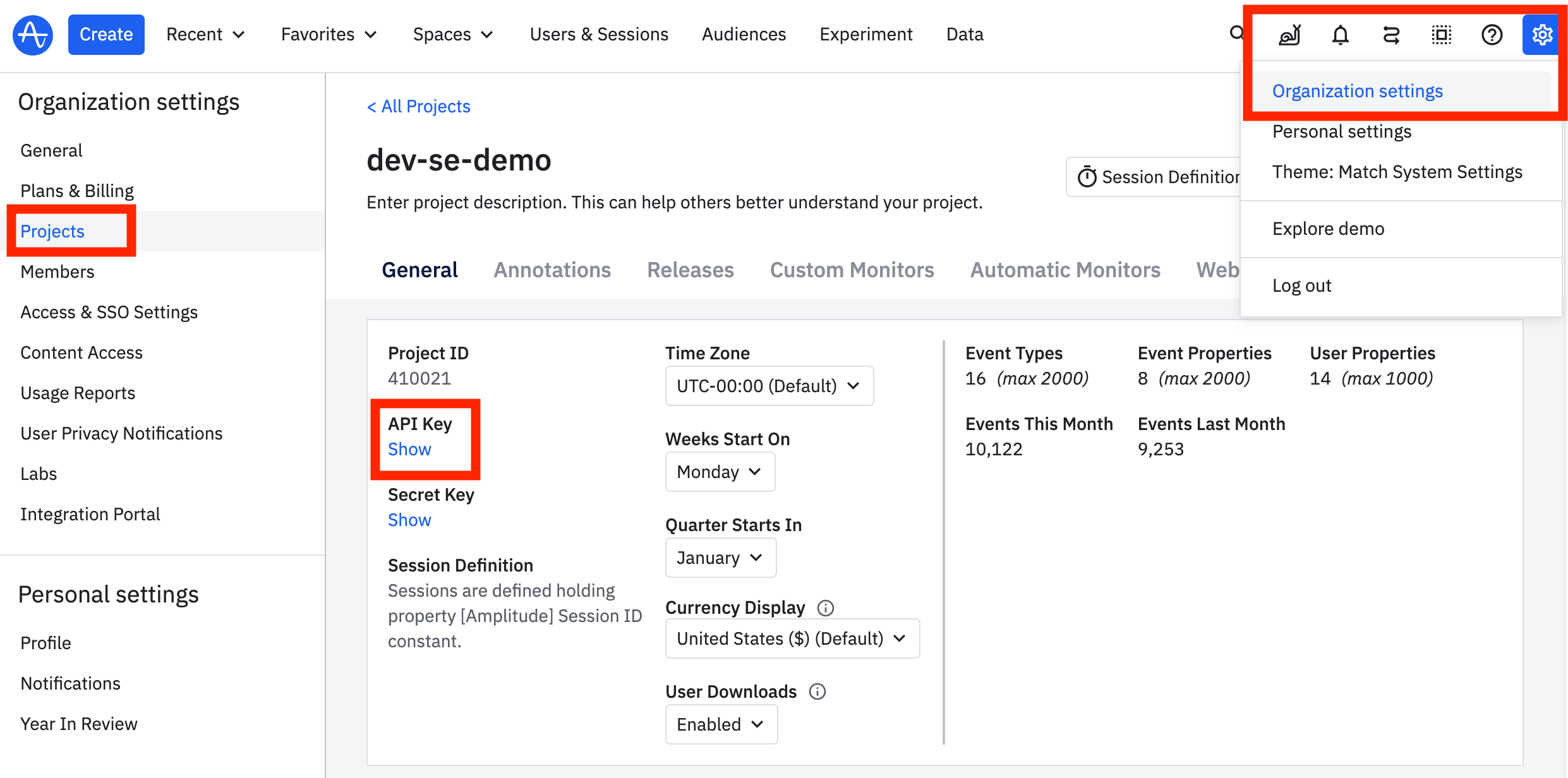Image resolution: width=1568 pixels, height=778 pixels.
Task: Expand the Favorites dropdown menu
Action: point(329,35)
